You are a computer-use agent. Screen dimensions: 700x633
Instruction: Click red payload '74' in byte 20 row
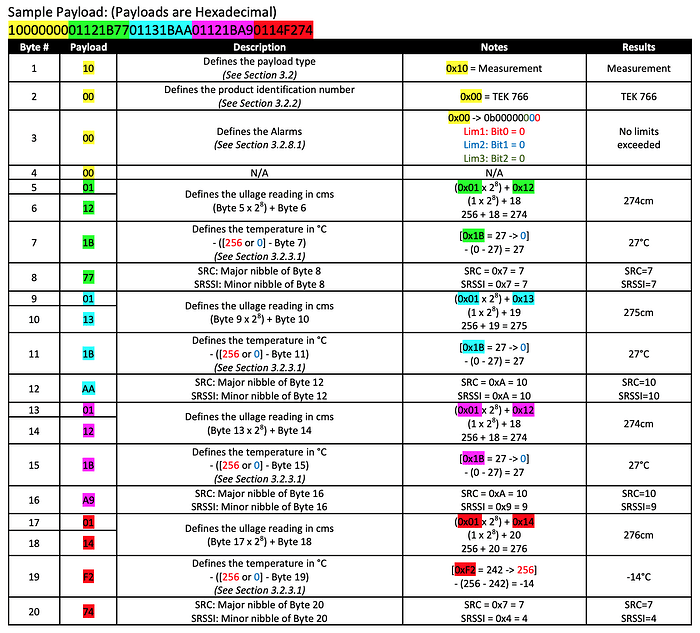click(88, 612)
